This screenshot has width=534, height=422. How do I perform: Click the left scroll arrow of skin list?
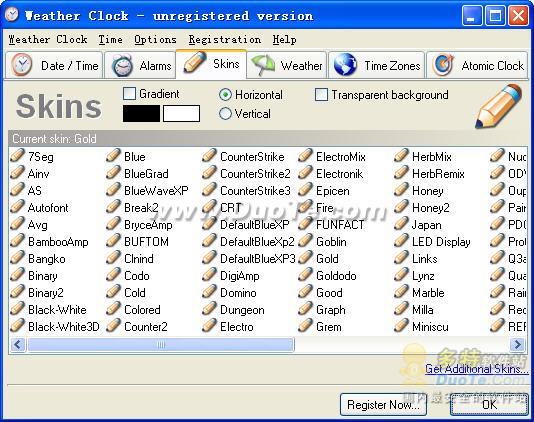coord(18,345)
